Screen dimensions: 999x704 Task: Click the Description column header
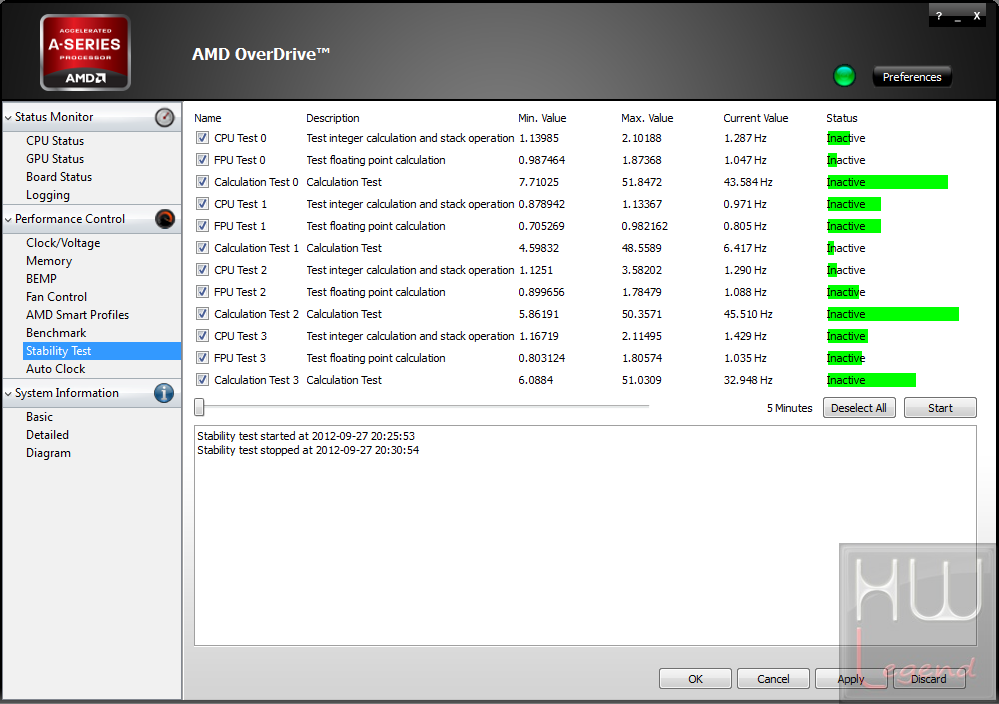coord(333,118)
